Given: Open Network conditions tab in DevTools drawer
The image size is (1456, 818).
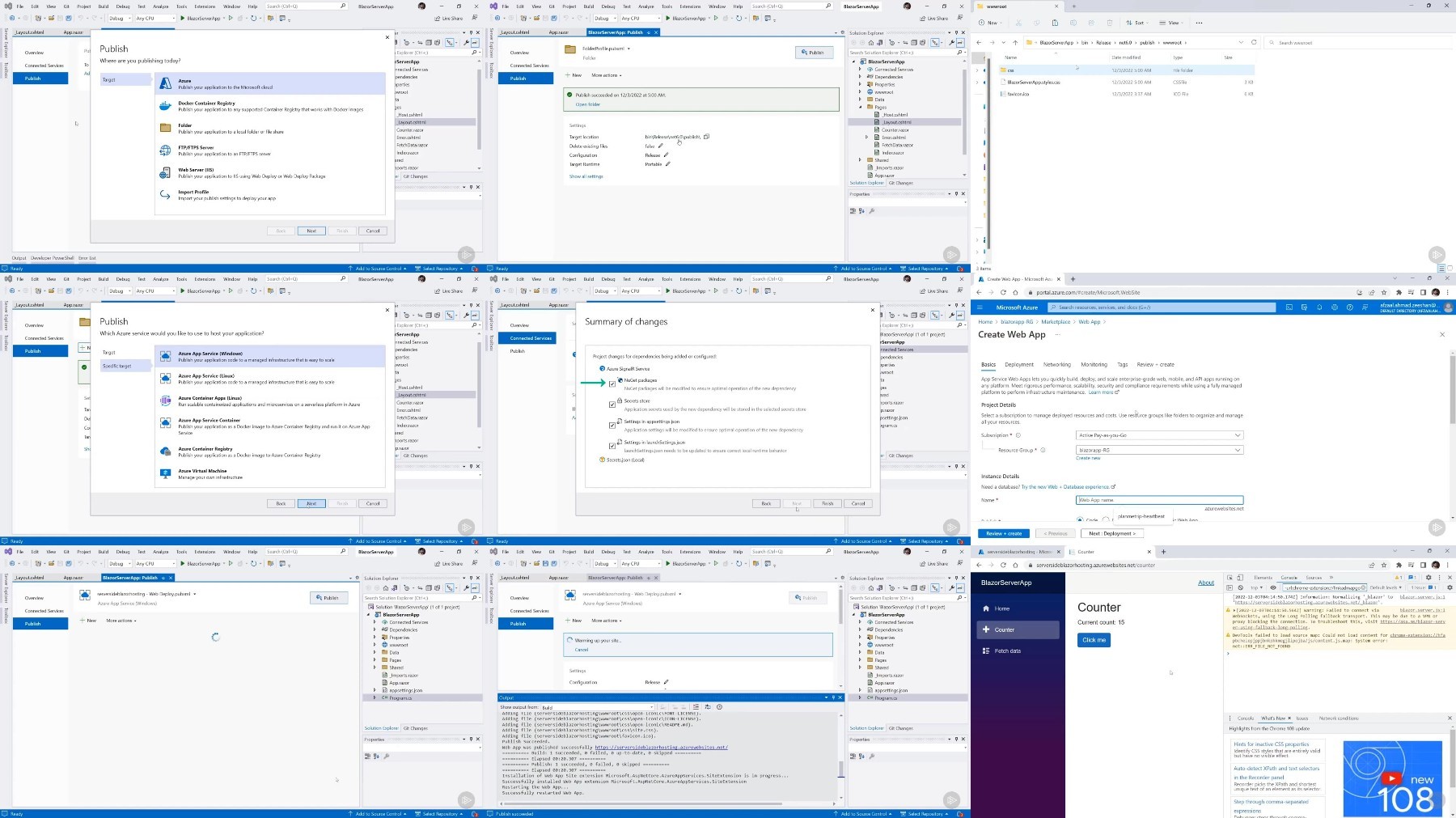Looking at the screenshot, I should [x=1339, y=718].
